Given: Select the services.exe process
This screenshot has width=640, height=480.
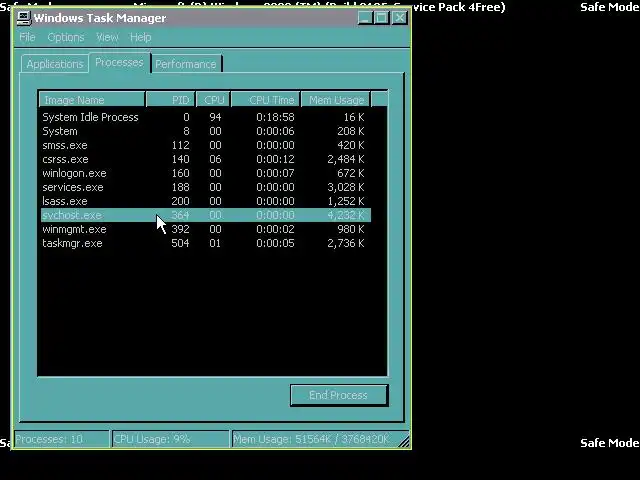Looking at the screenshot, I should (x=206, y=187).
